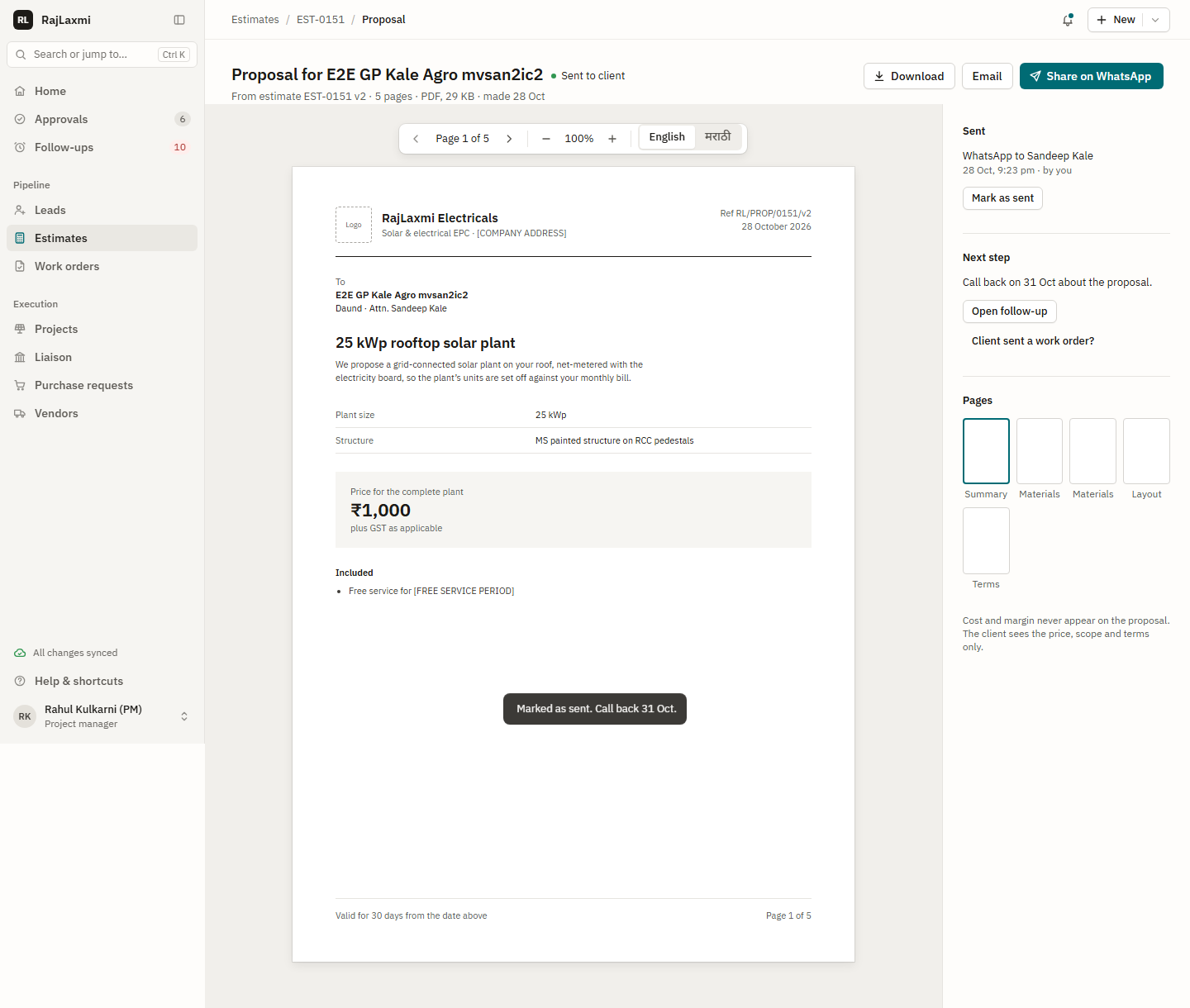Zoom in with plus icon
Screen dimensions: 1190x1008
(x=612, y=139)
